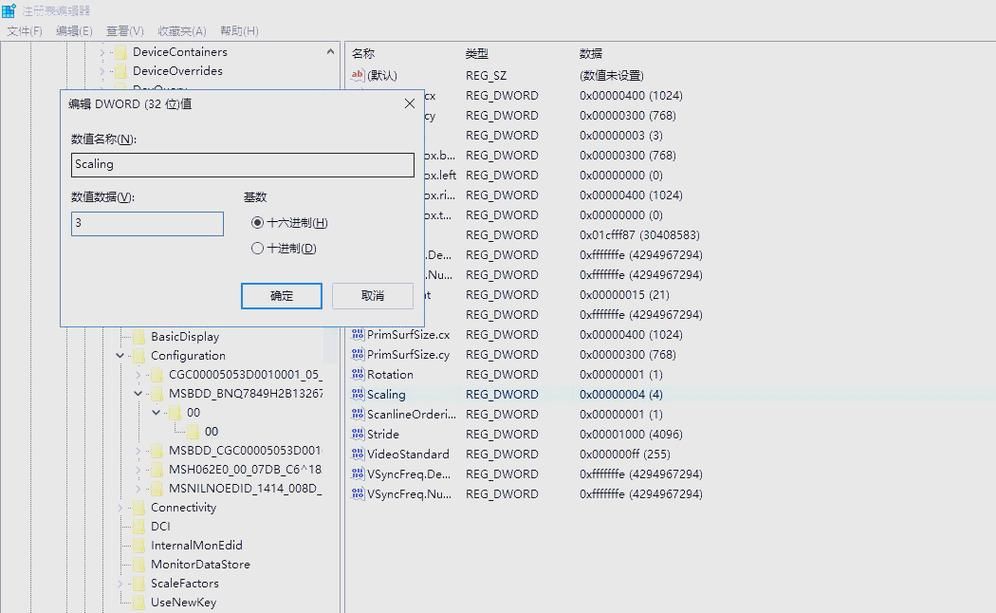Click inside the 数值数据 input field
This screenshot has width=996, height=613.
(147, 223)
